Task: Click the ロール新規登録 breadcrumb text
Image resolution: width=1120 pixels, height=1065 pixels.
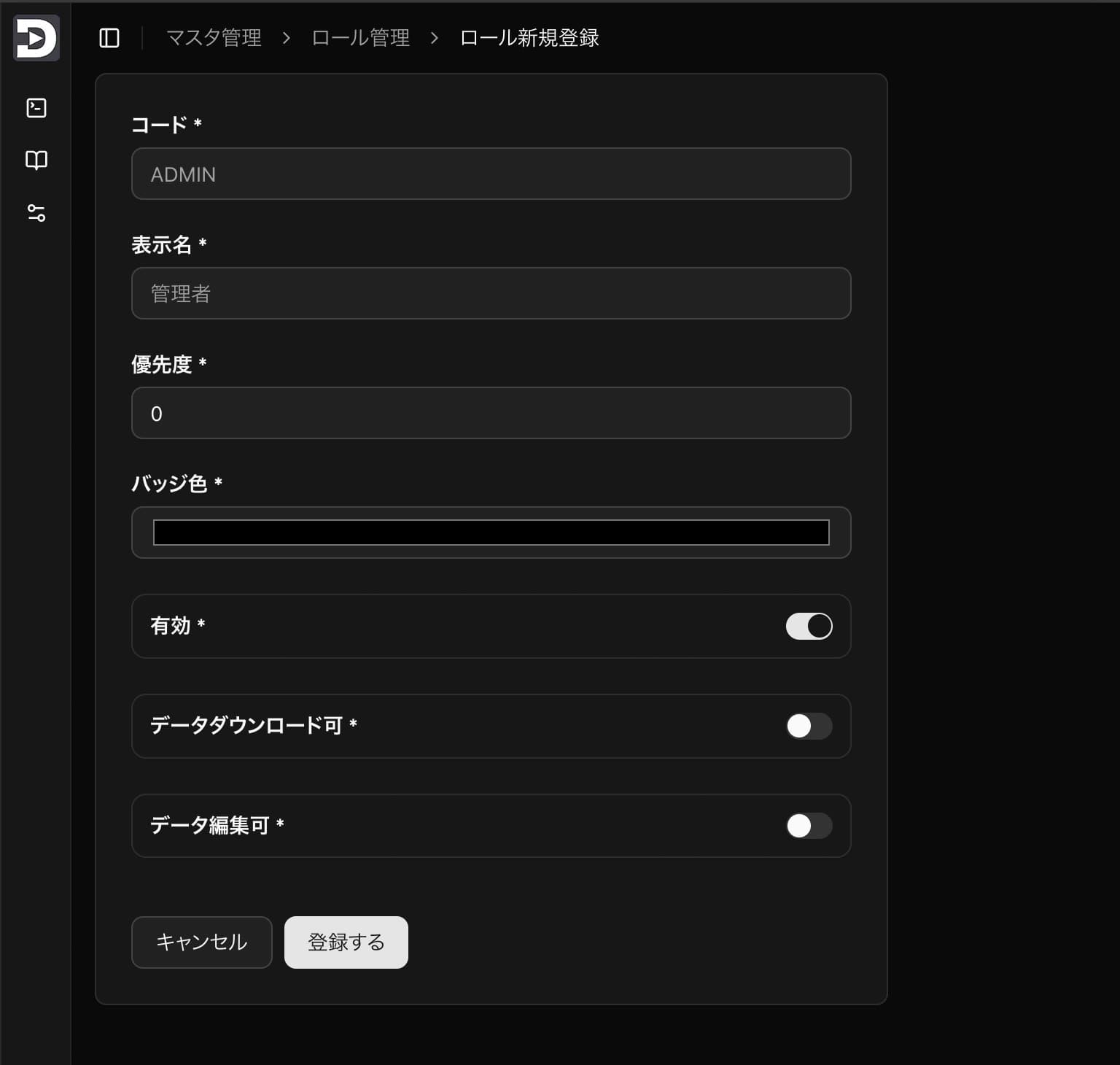Action: (529, 38)
